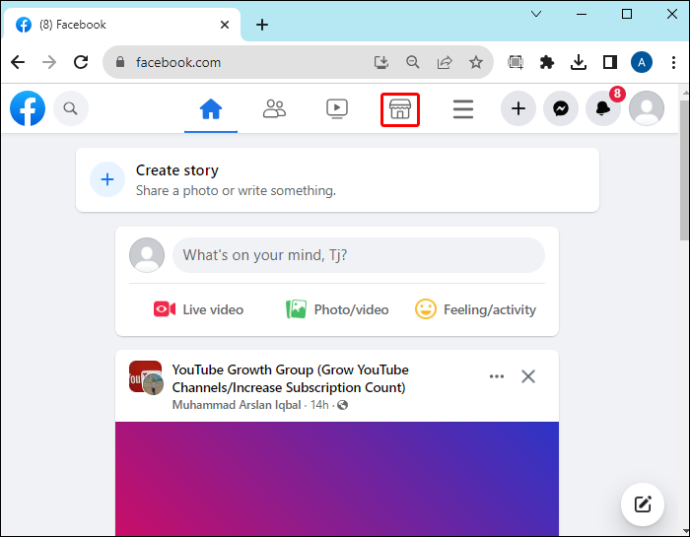The image size is (690, 537).
Task: Click the screenshot capture extension icon
Action: point(515,63)
